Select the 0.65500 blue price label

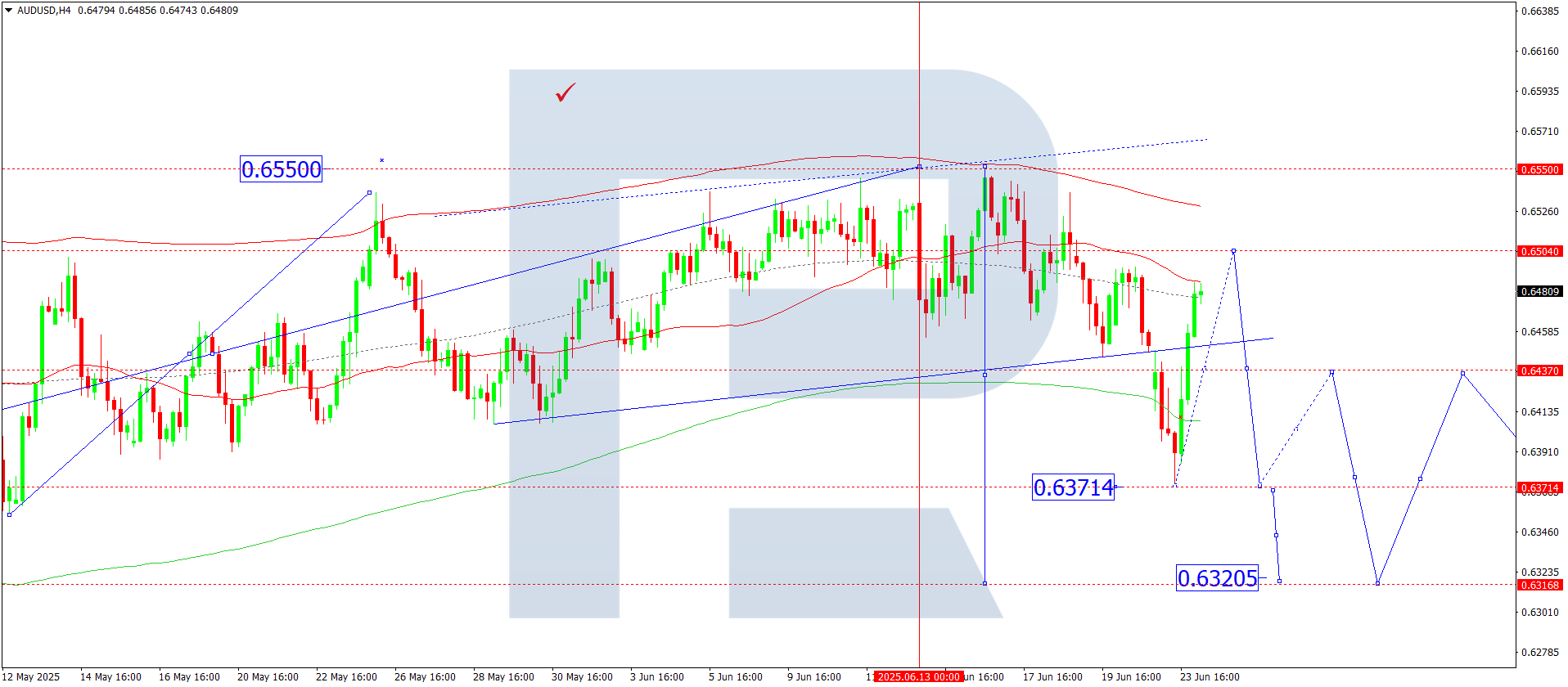pyautogui.click(x=281, y=169)
